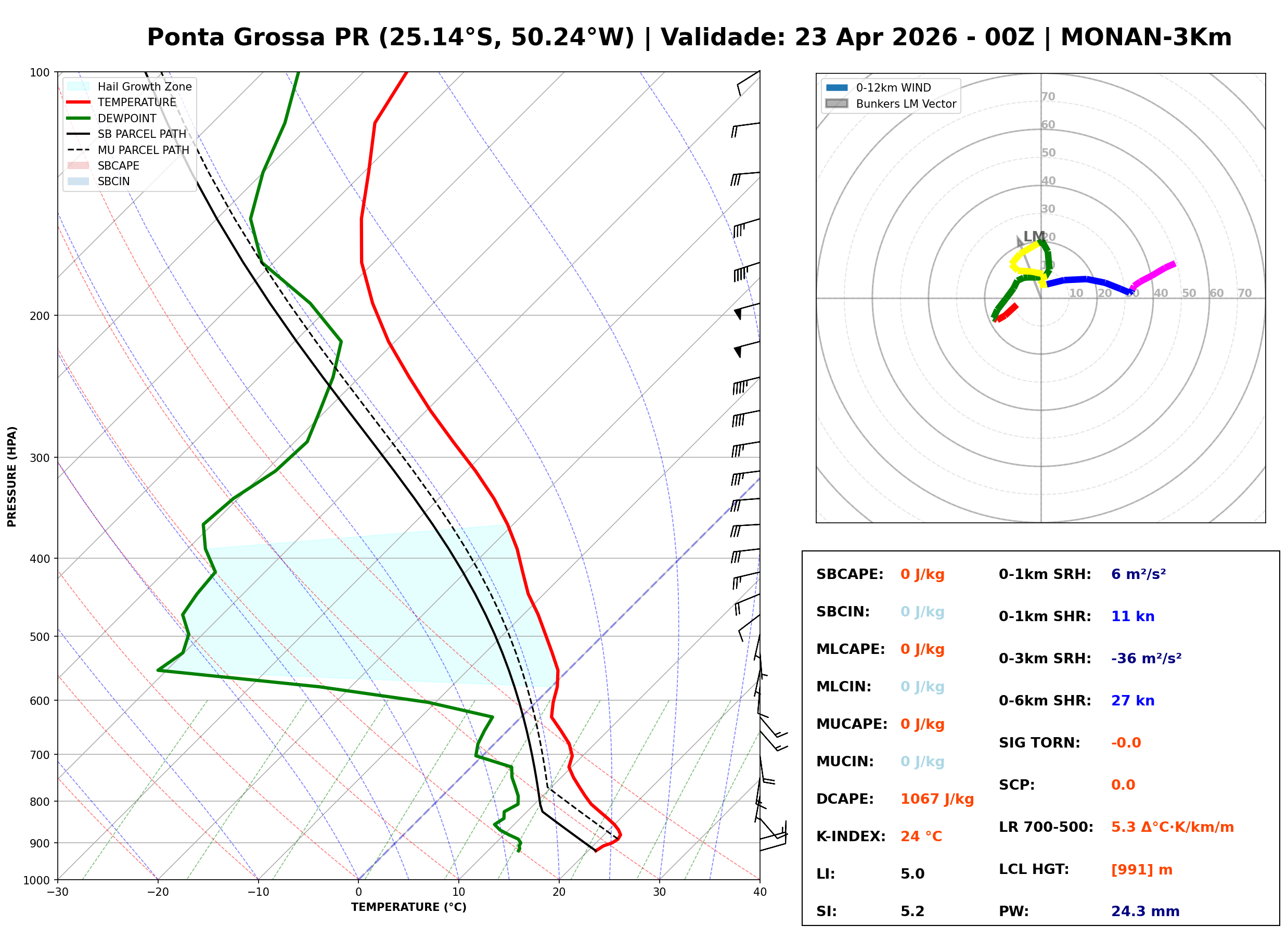Screen dimensions: 1287x952
Task: Click the 0-12km WIND legend swatch
Action: click(836, 87)
